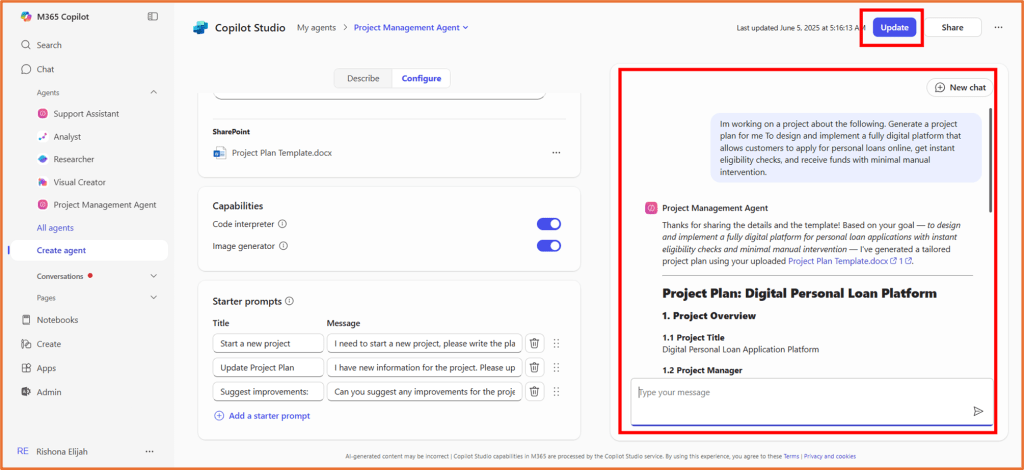
Task: Switch to the Describe tab
Action: click(x=362, y=78)
